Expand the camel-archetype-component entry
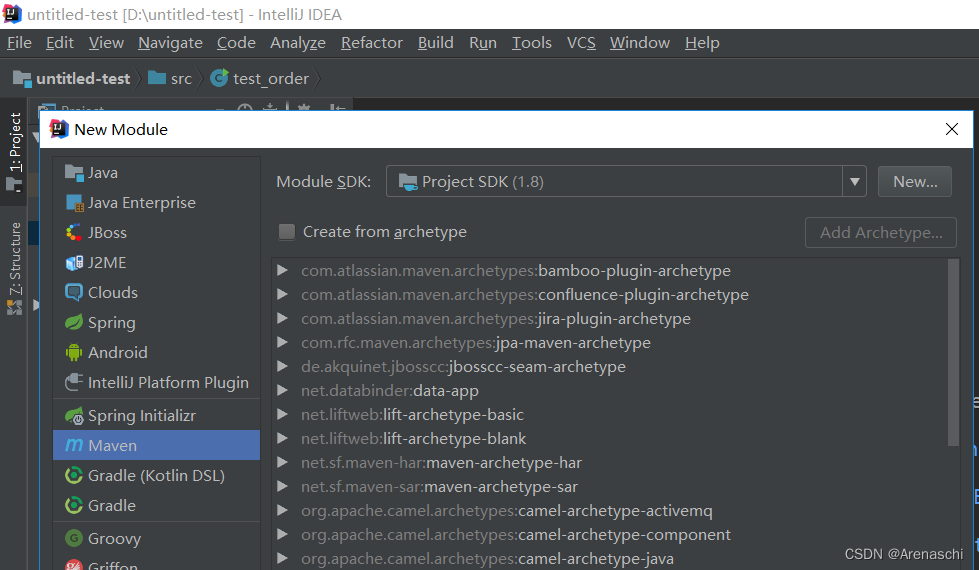 [x=282, y=534]
